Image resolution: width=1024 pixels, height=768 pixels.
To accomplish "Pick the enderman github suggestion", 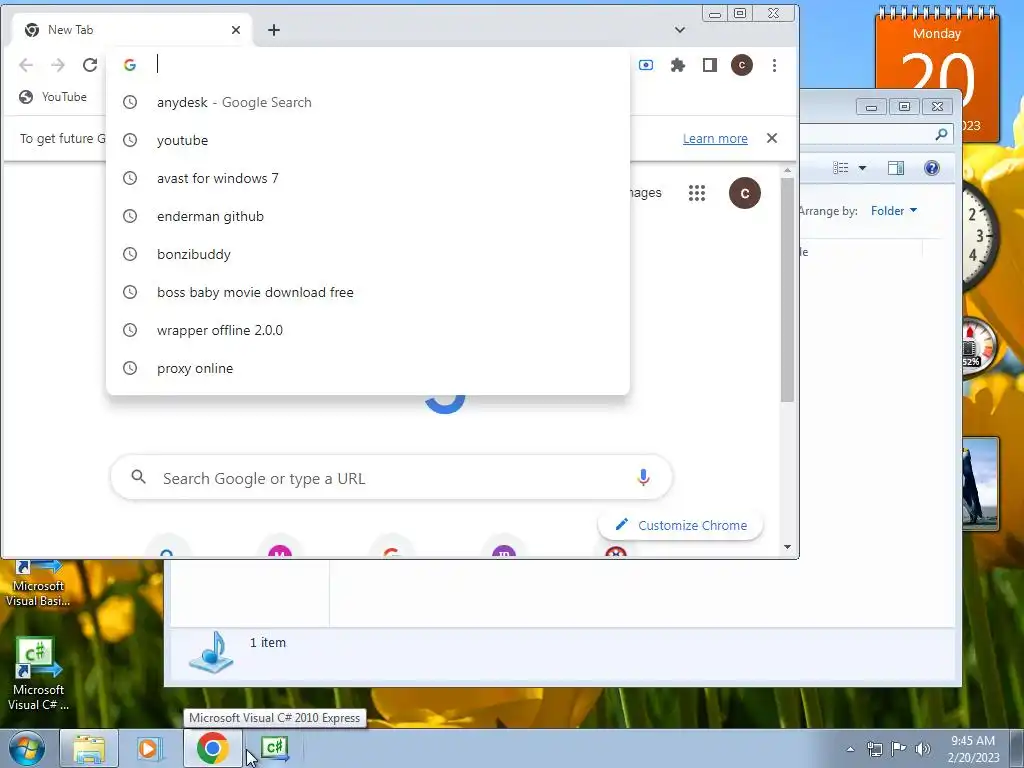I will pyautogui.click(x=368, y=216).
